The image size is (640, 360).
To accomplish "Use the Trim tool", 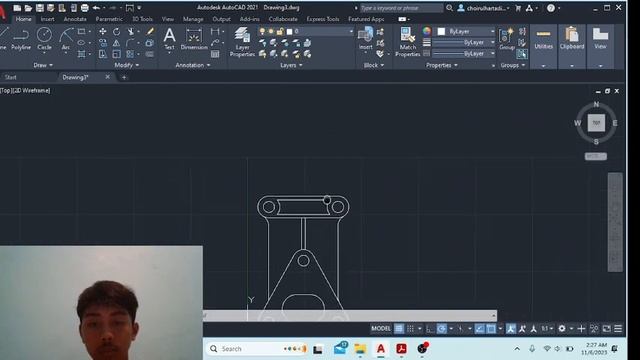I will [131, 31].
